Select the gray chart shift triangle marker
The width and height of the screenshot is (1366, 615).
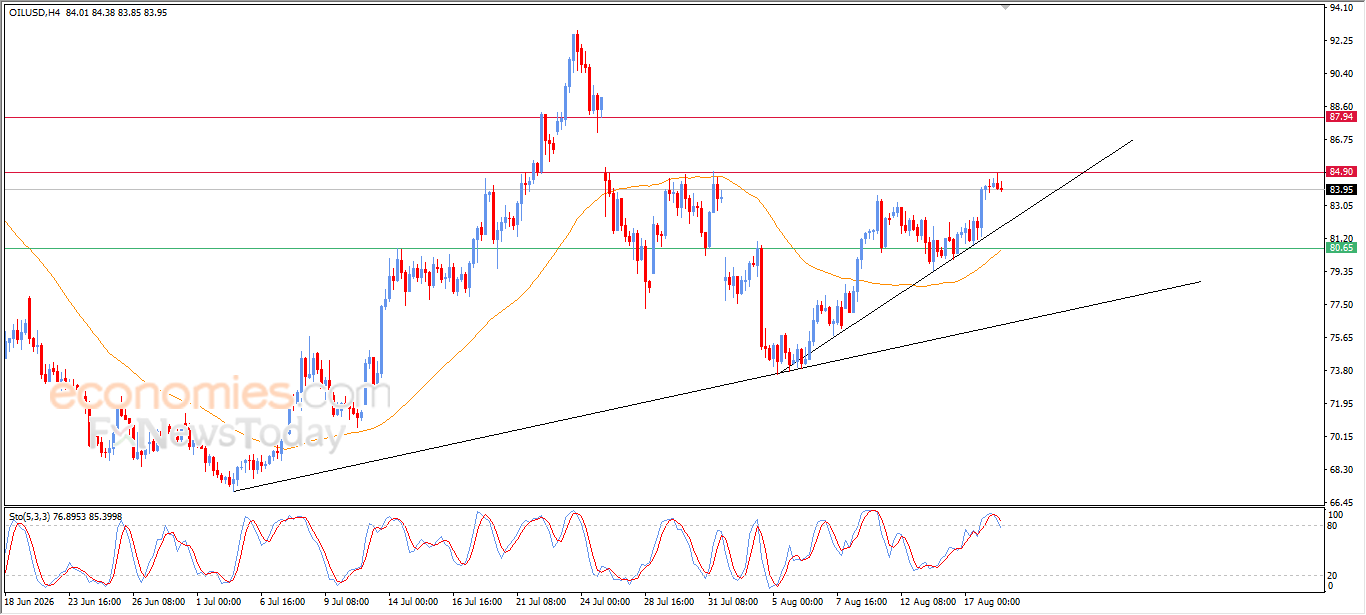tap(1004, 7)
